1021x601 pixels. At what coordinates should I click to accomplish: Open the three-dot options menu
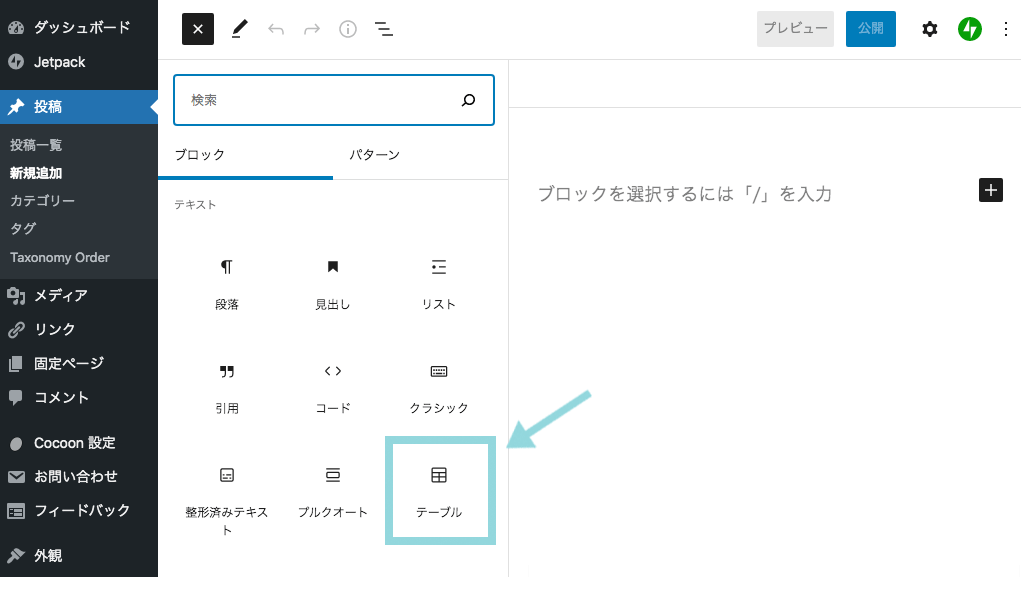(1005, 29)
